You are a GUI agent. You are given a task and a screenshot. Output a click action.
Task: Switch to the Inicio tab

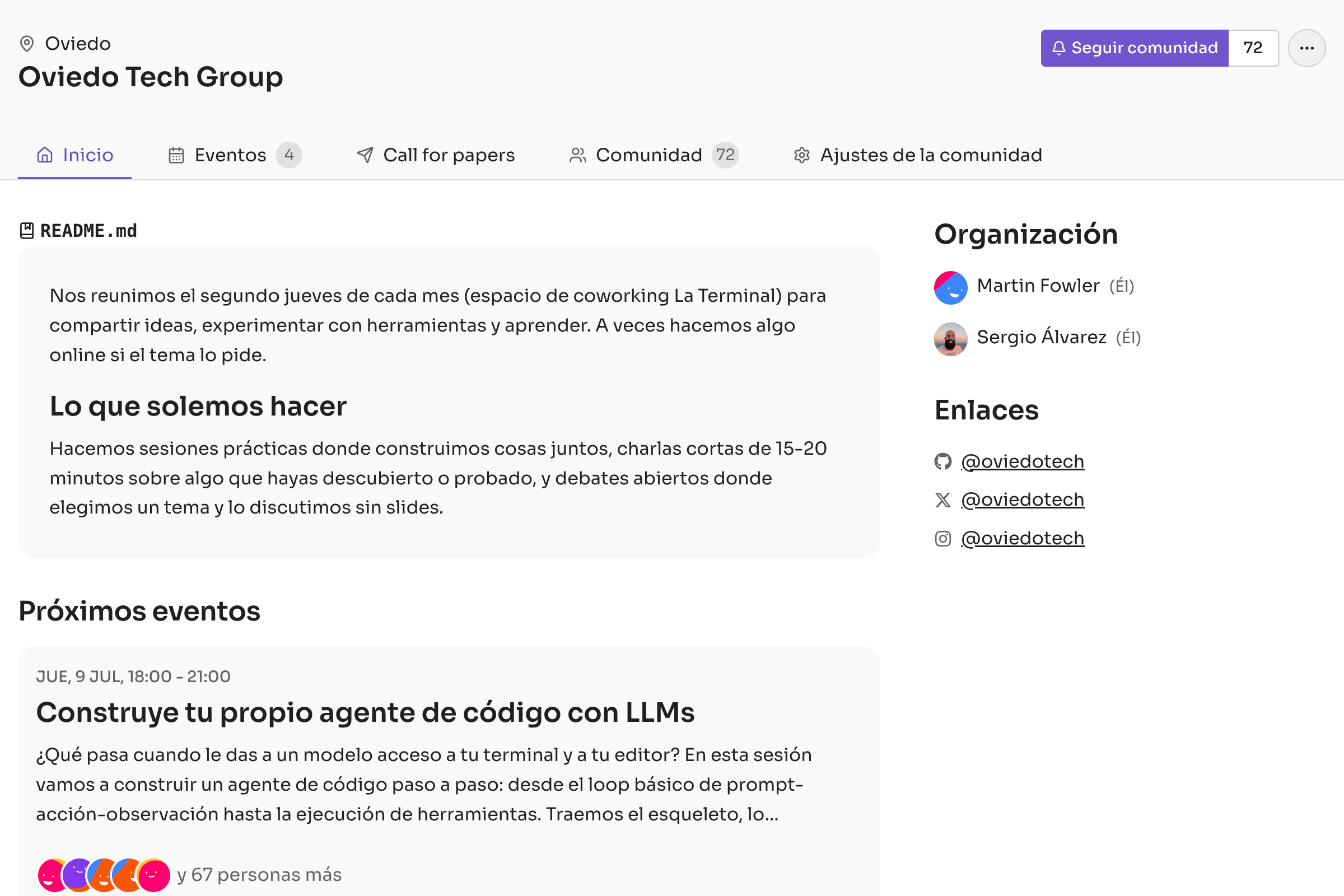(x=75, y=156)
